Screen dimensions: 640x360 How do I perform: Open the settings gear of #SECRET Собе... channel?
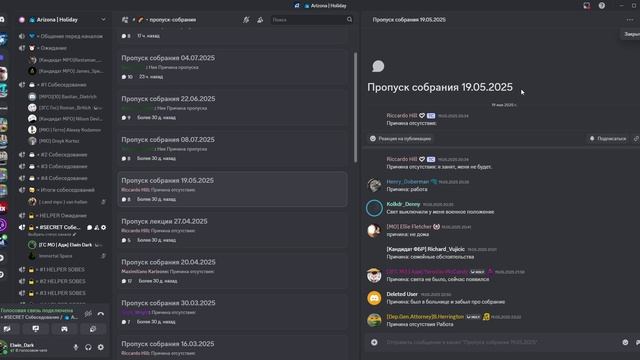(104, 227)
